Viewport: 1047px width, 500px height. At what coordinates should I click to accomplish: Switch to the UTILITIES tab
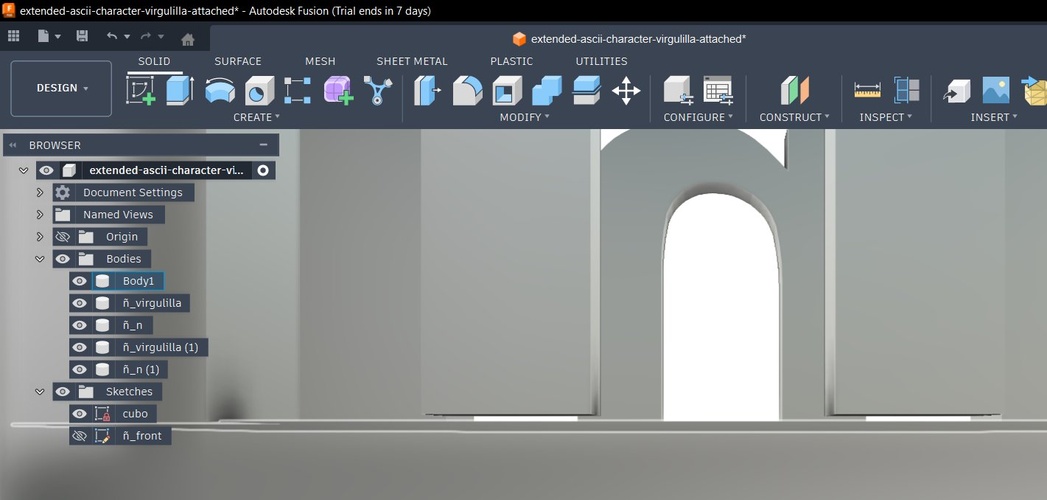[x=602, y=61]
